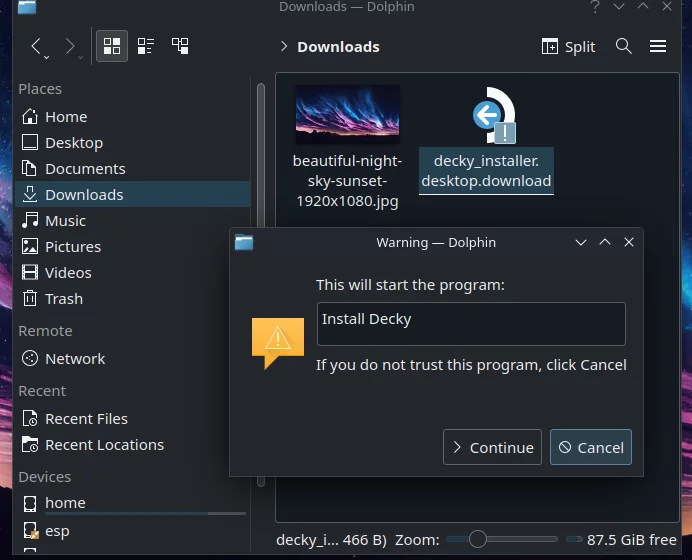Click Cancel in the Warning dialog
This screenshot has width=692, height=560.
click(x=590, y=447)
